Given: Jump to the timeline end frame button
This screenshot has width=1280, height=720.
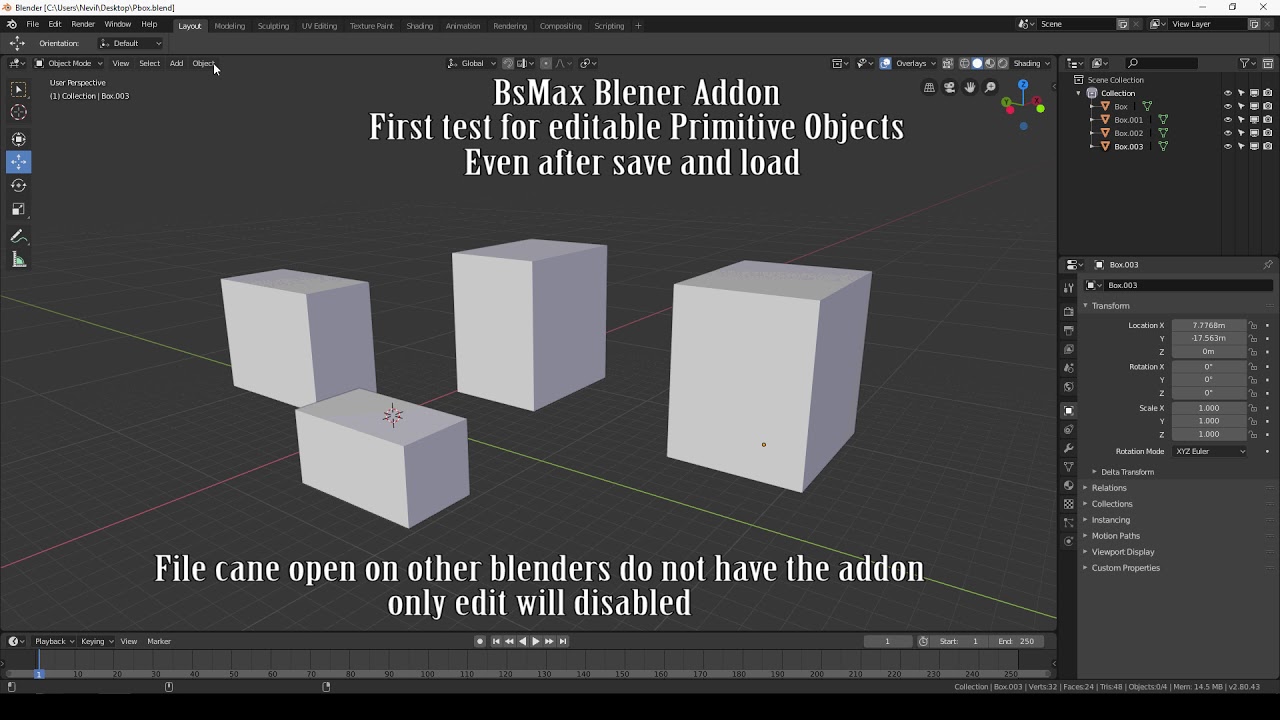Looking at the screenshot, I should click(x=563, y=641).
